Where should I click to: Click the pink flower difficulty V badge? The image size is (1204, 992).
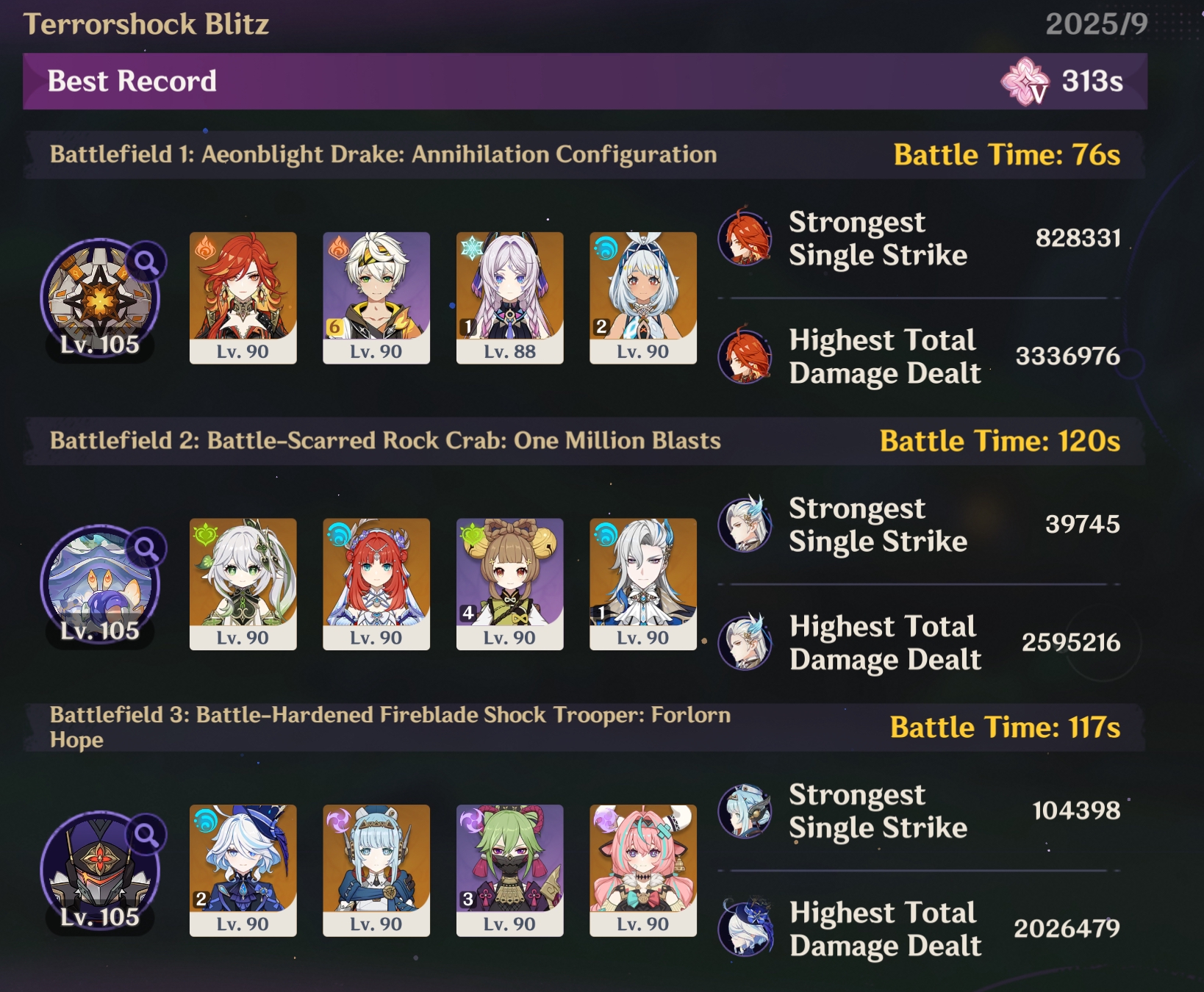pos(1025,82)
